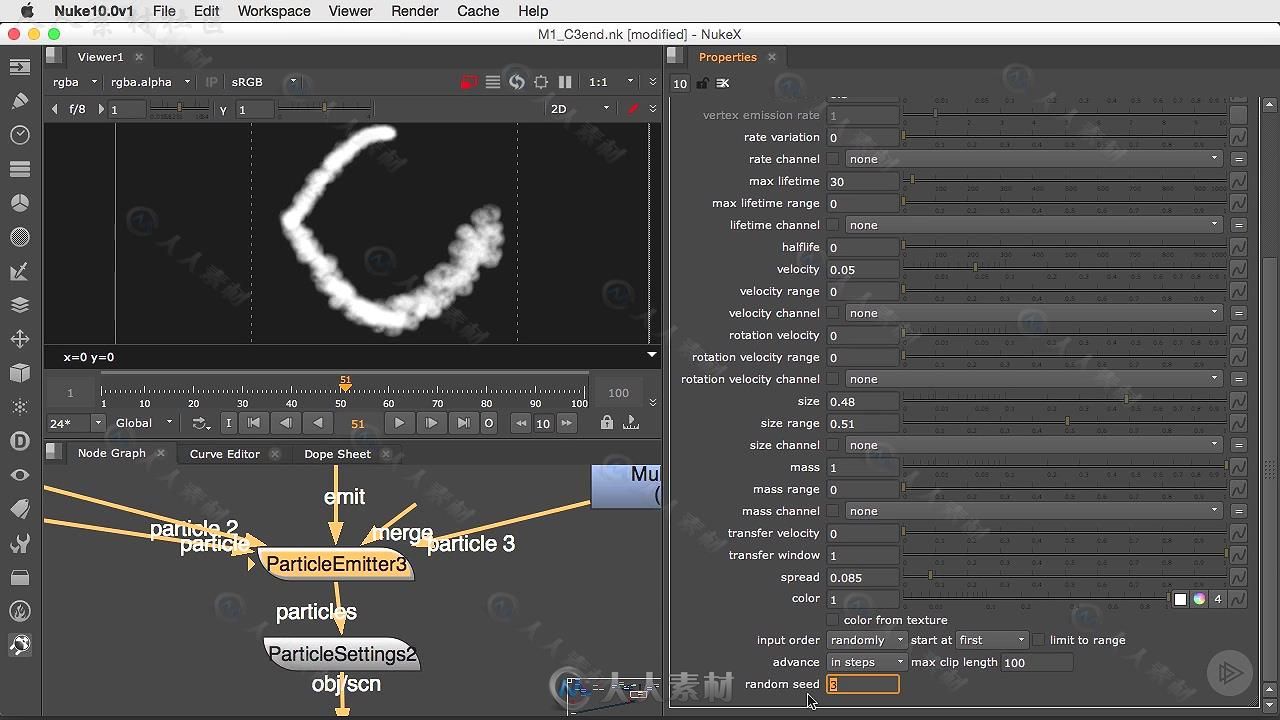
Task: Click the red pen icon in viewer toolbar
Action: point(632,109)
